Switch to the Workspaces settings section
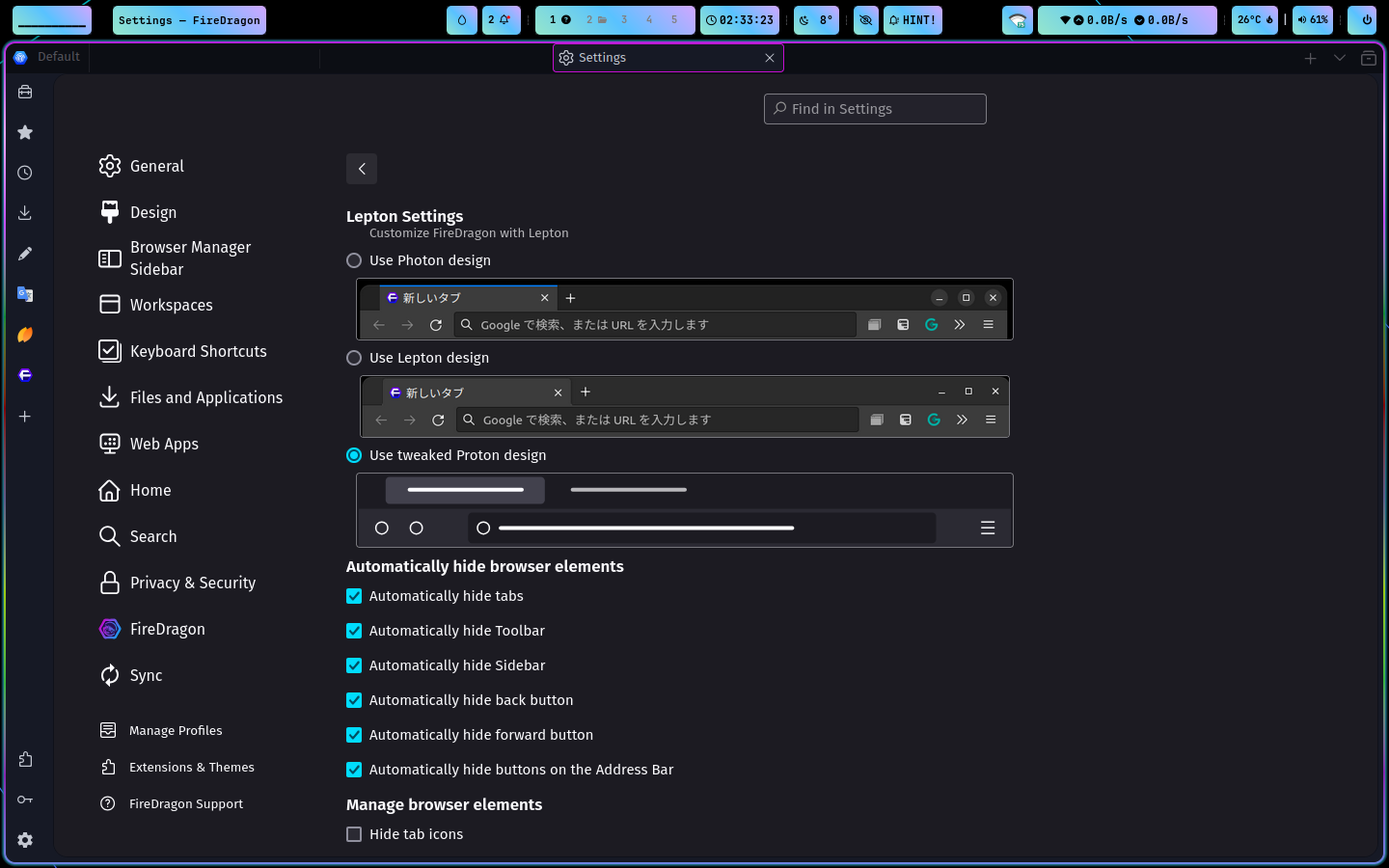The width and height of the screenshot is (1389, 868). [x=172, y=305]
